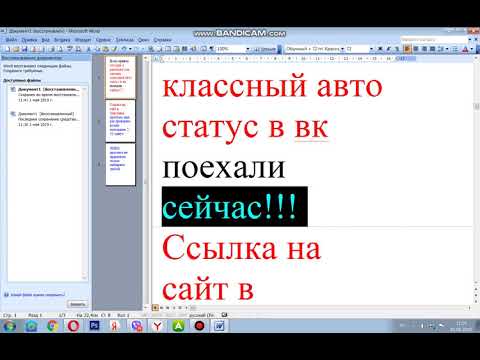
Task: Click the Bandicam red record taskbar icon
Action: coord(199,326)
